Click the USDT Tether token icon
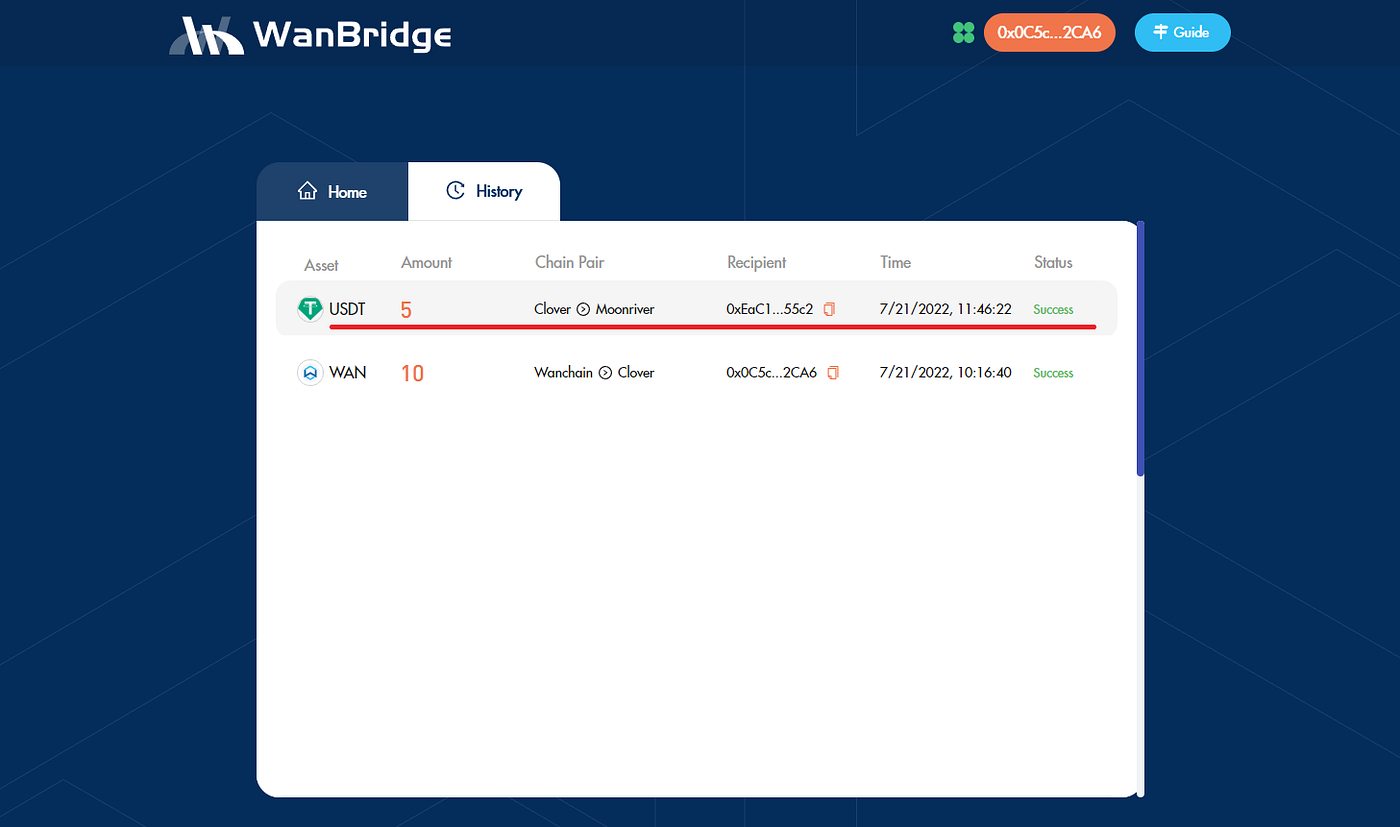This screenshot has width=1400, height=827. 310,310
